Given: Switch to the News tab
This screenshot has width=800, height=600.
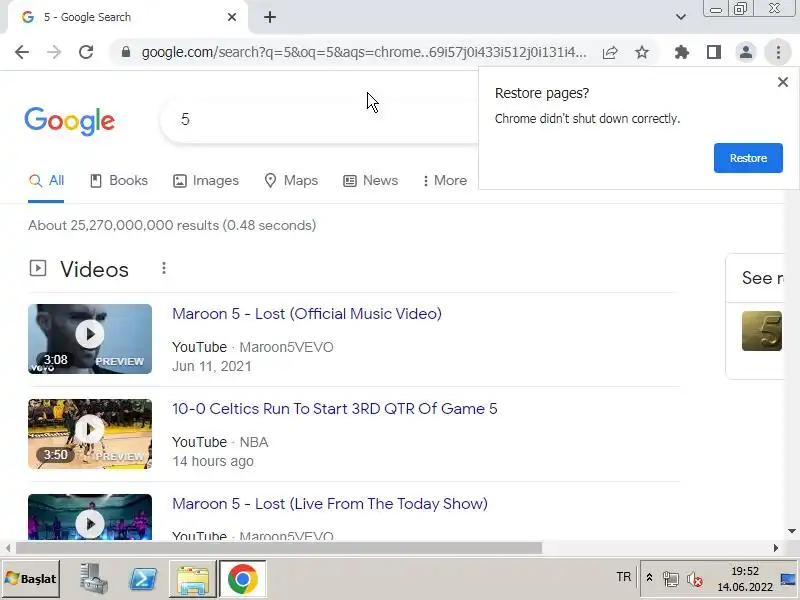Looking at the screenshot, I should click(370, 181).
